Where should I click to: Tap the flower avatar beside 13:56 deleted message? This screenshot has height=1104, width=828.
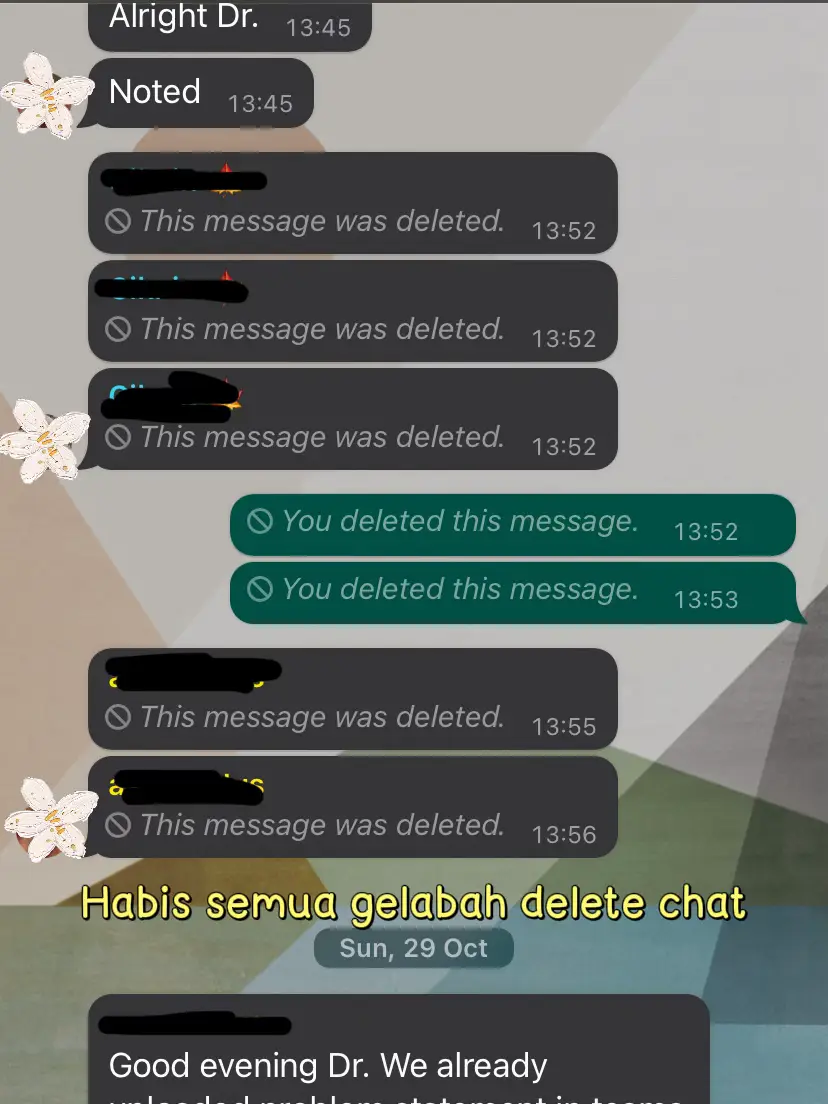51,819
